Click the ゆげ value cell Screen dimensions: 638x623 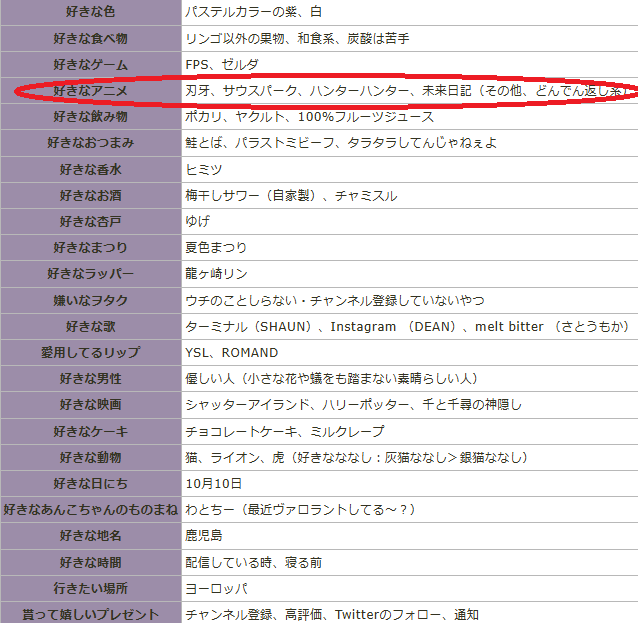[198, 221]
